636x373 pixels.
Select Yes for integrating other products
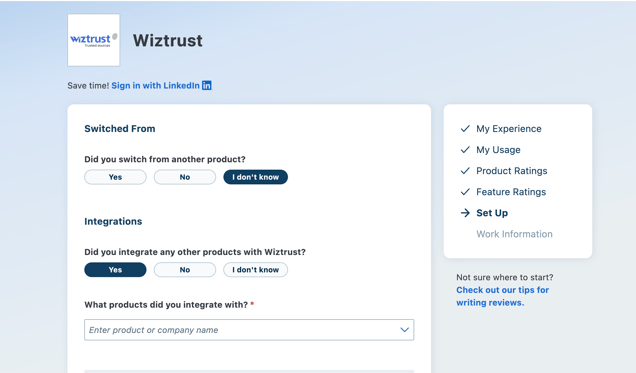tap(115, 270)
